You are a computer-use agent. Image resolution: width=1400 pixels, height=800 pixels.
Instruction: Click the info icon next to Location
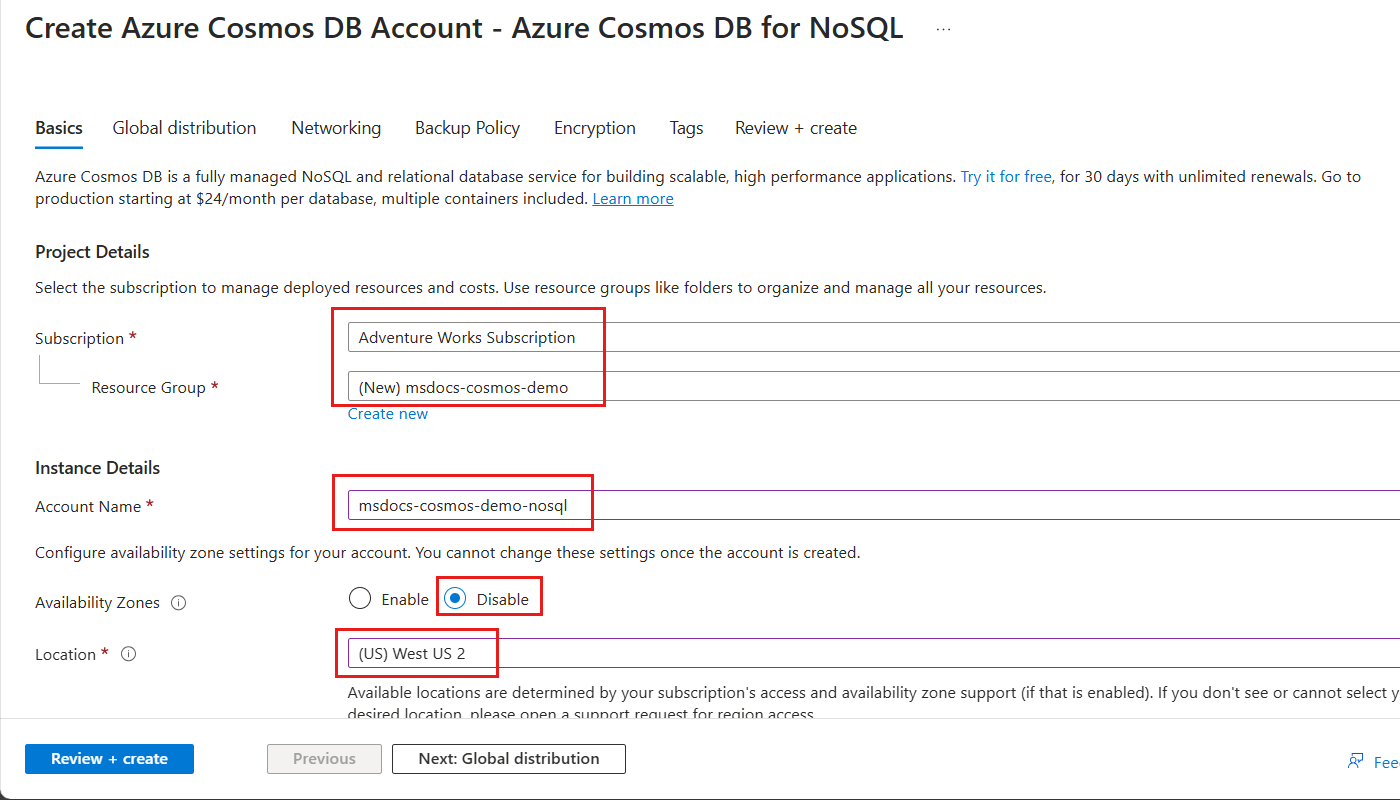pyautogui.click(x=128, y=653)
